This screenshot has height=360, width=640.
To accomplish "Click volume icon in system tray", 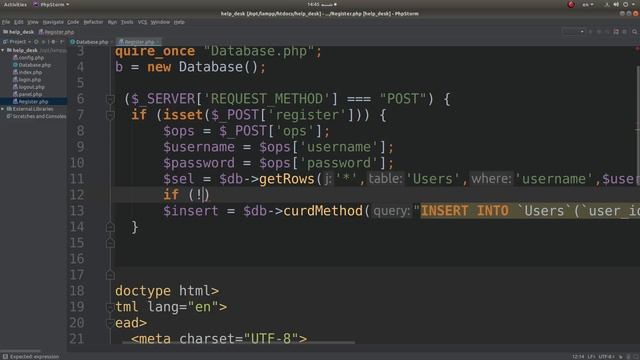I will pos(616,4).
